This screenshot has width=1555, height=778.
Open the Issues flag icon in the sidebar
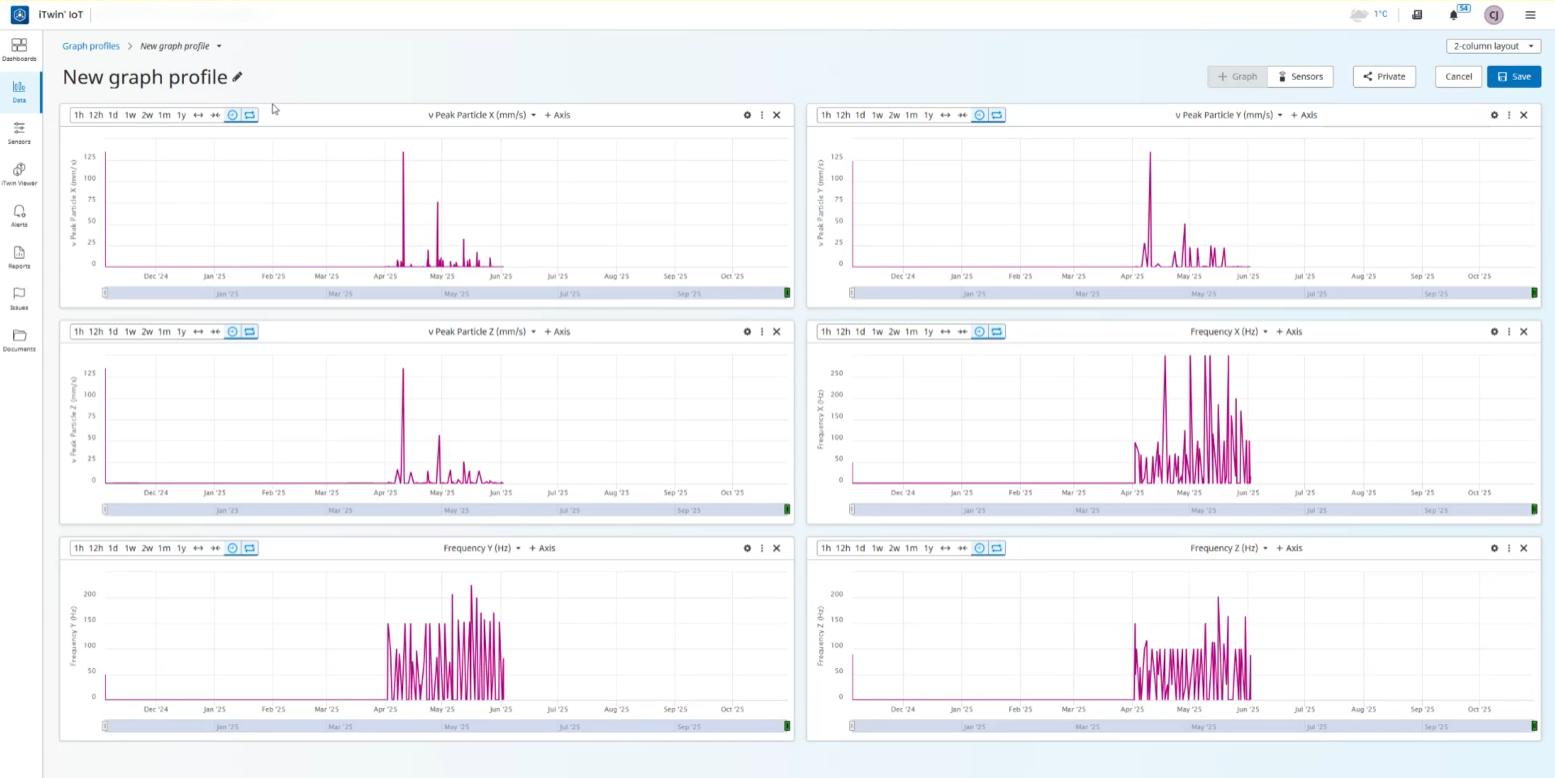(x=19, y=296)
